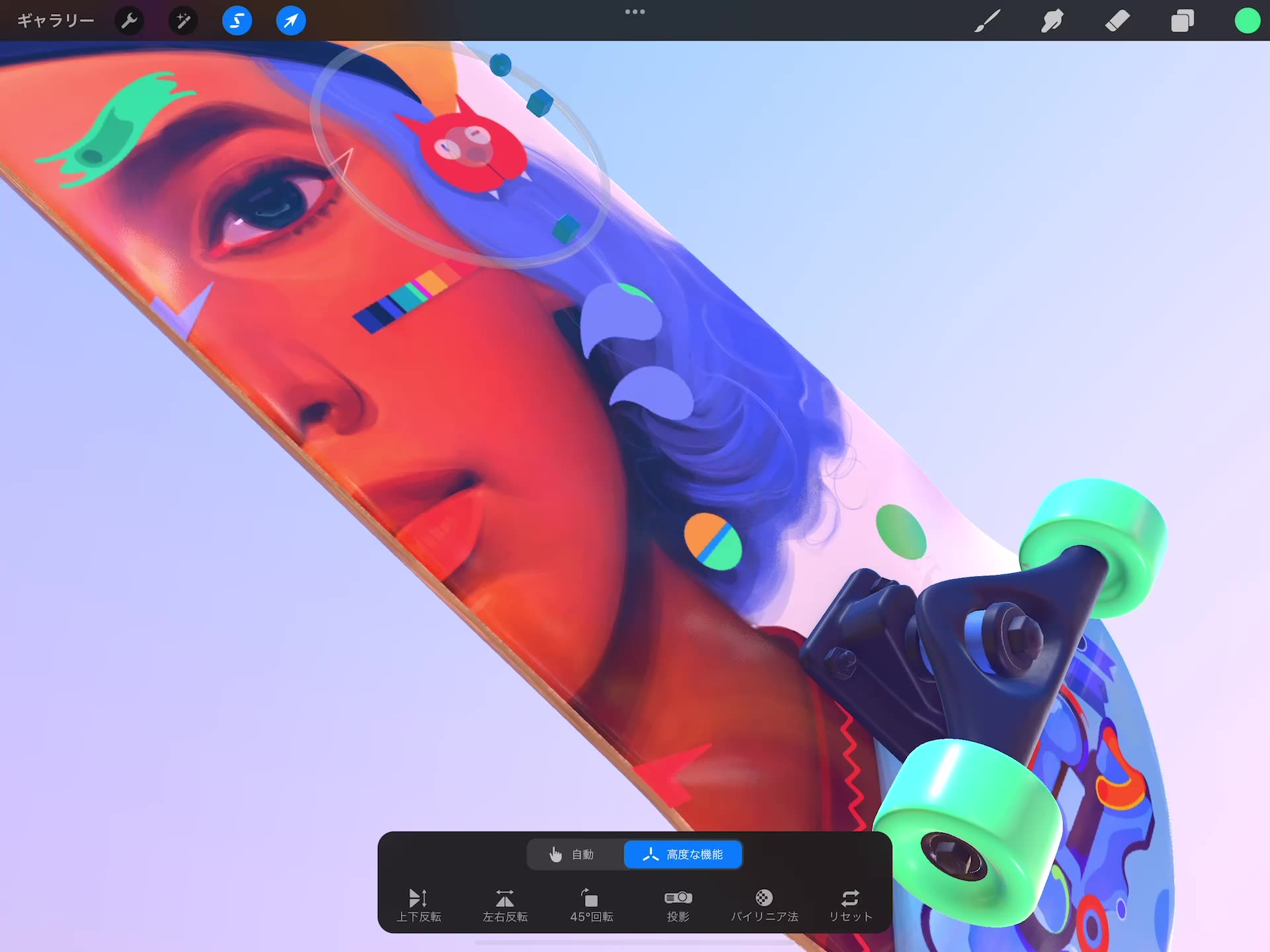The width and height of the screenshot is (1270, 952).
Task: Click the lower cube gizmo handle
Action: tap(566, 228)
